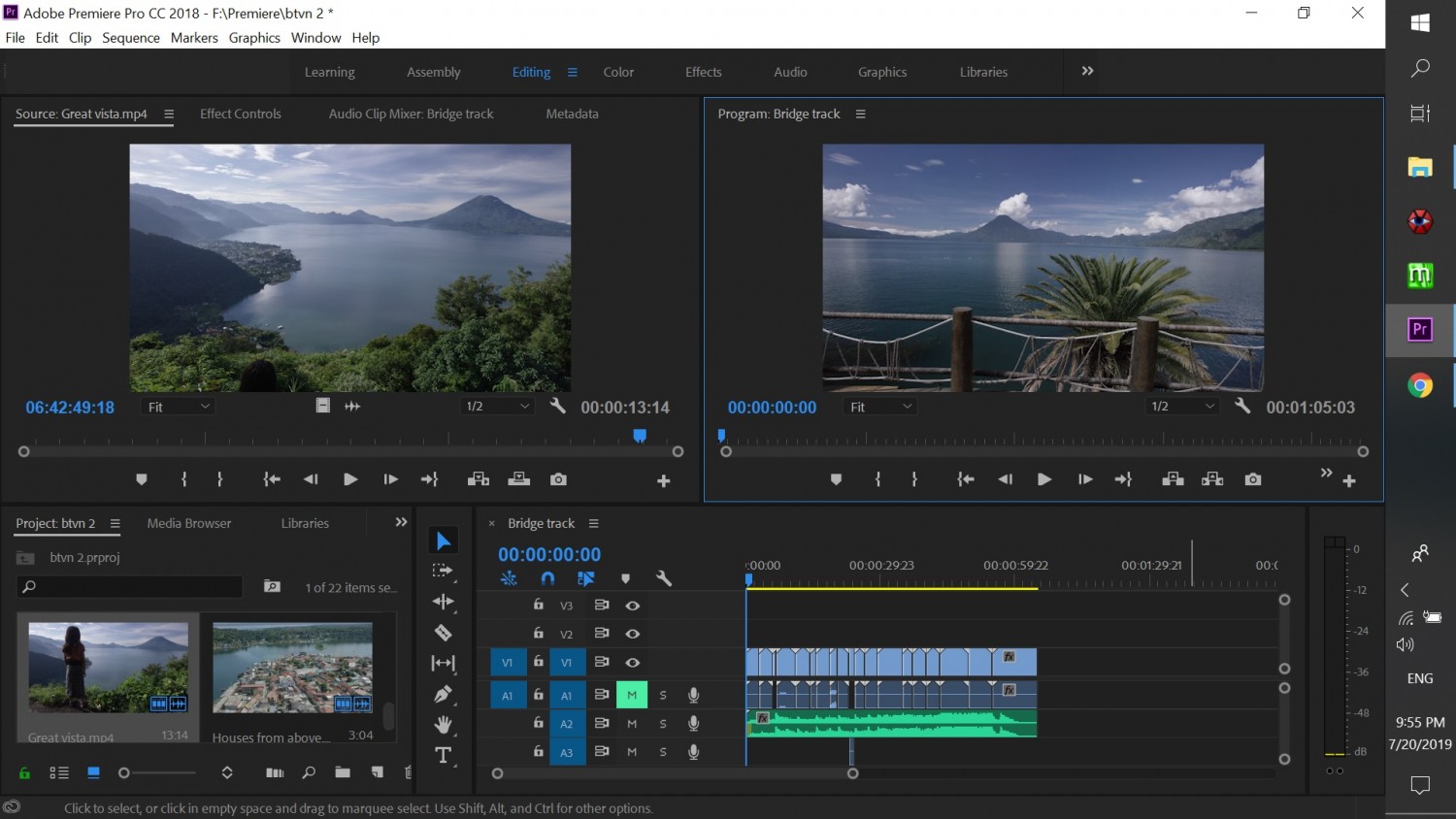The height and width of the screenshot is (819, 1456).
Task: Click the Source monitor Insert button
Action: [x=478, y=479]
